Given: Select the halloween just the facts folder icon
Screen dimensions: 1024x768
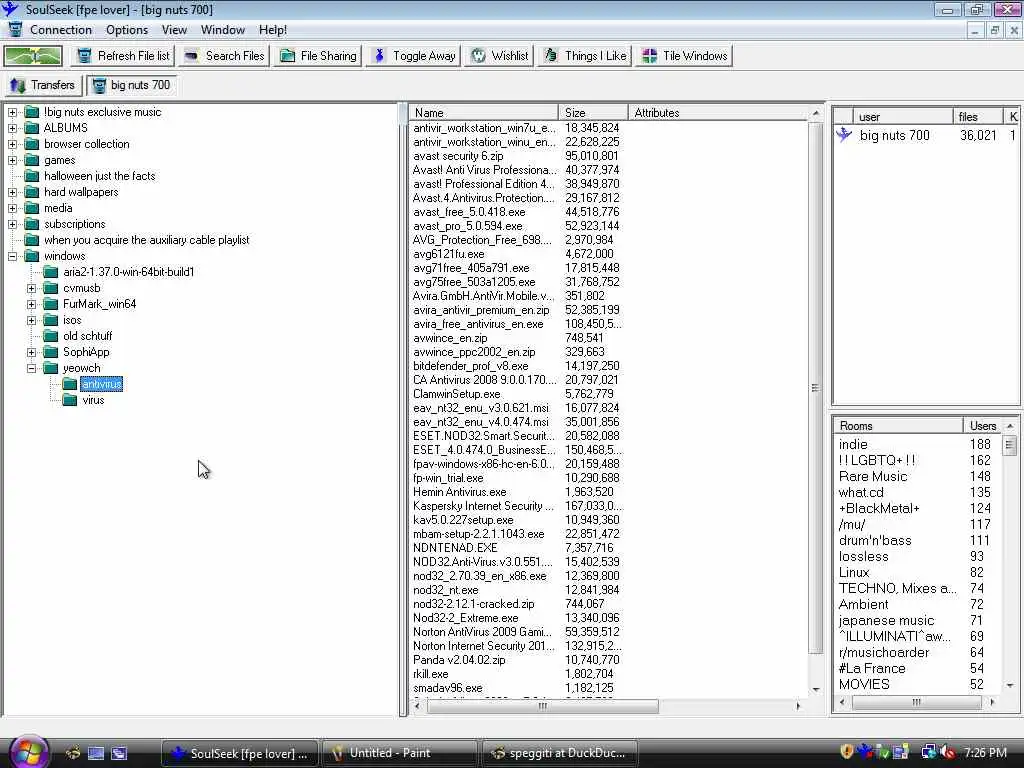Looking at the screenshot, I should [x=31, y=176].
